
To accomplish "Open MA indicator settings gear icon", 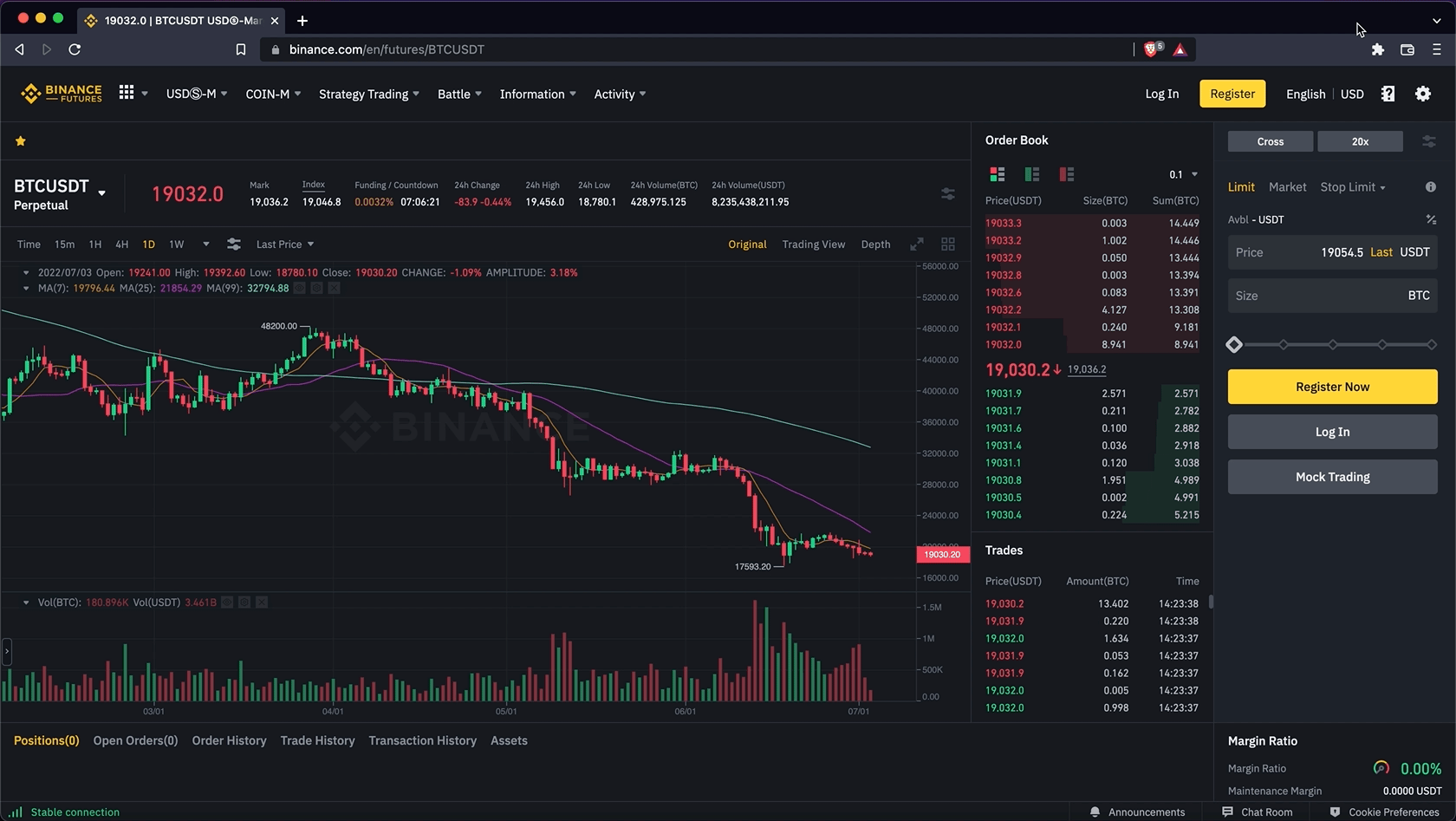I will 317,288.
